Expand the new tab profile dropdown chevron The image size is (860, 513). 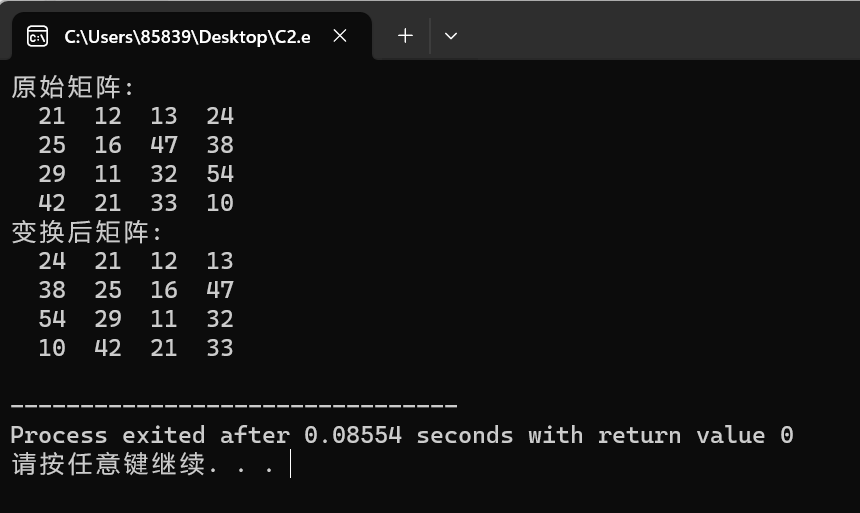451,36
